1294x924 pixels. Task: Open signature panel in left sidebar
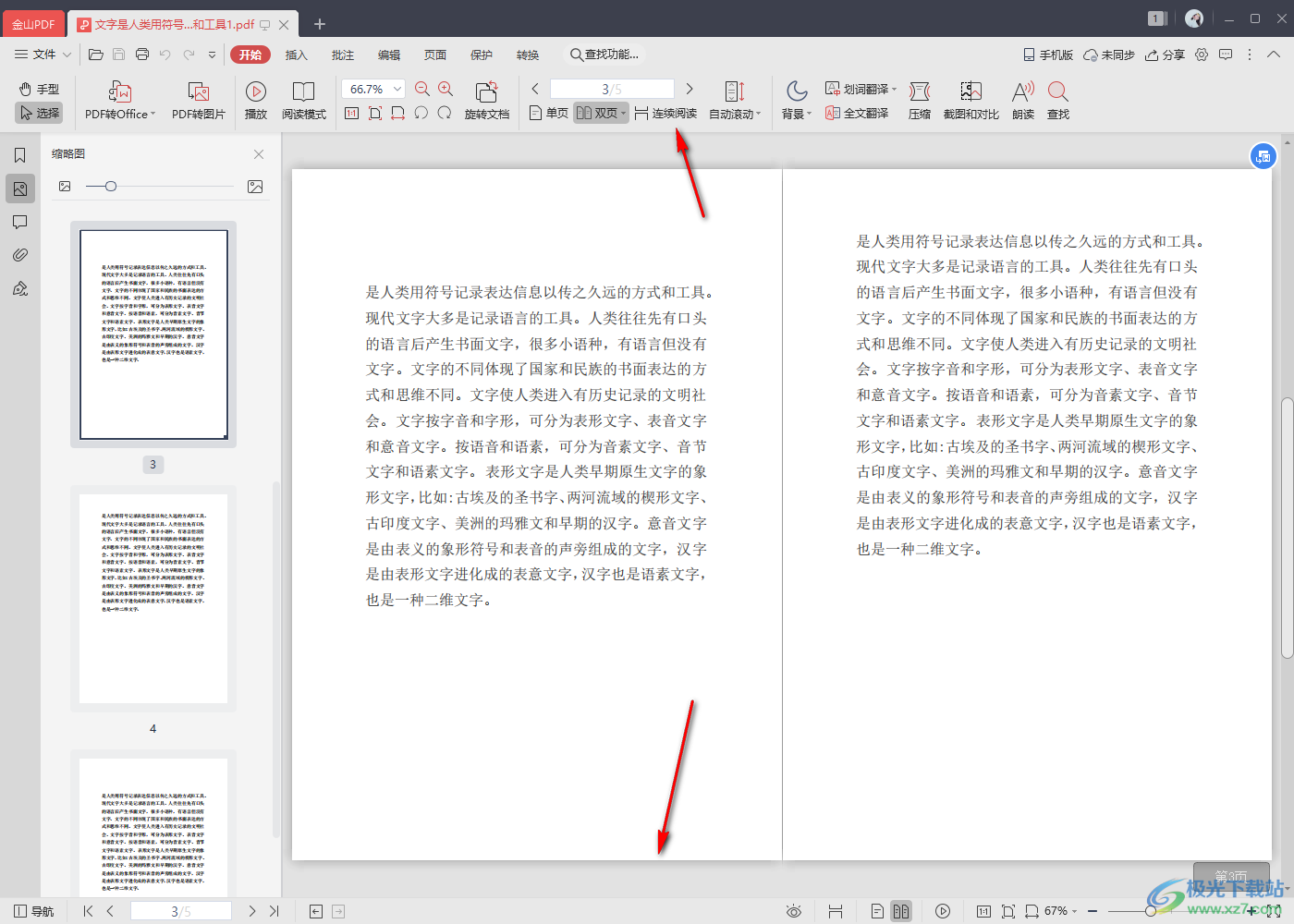click(20, 288)
